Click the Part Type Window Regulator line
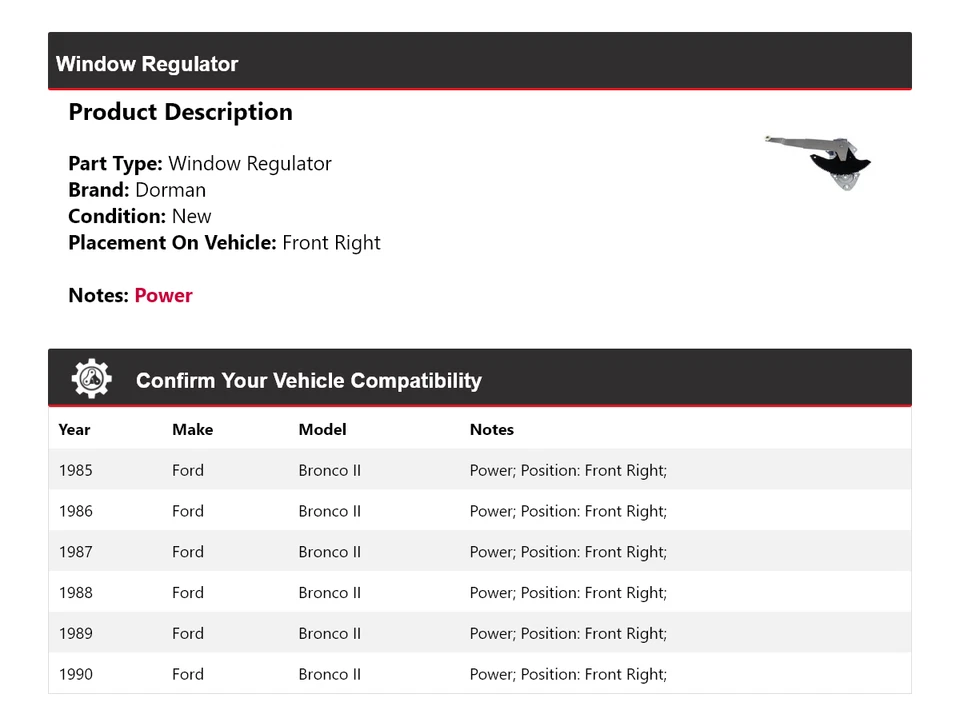The height and width of the screenshot is (726, 960). 200,164
